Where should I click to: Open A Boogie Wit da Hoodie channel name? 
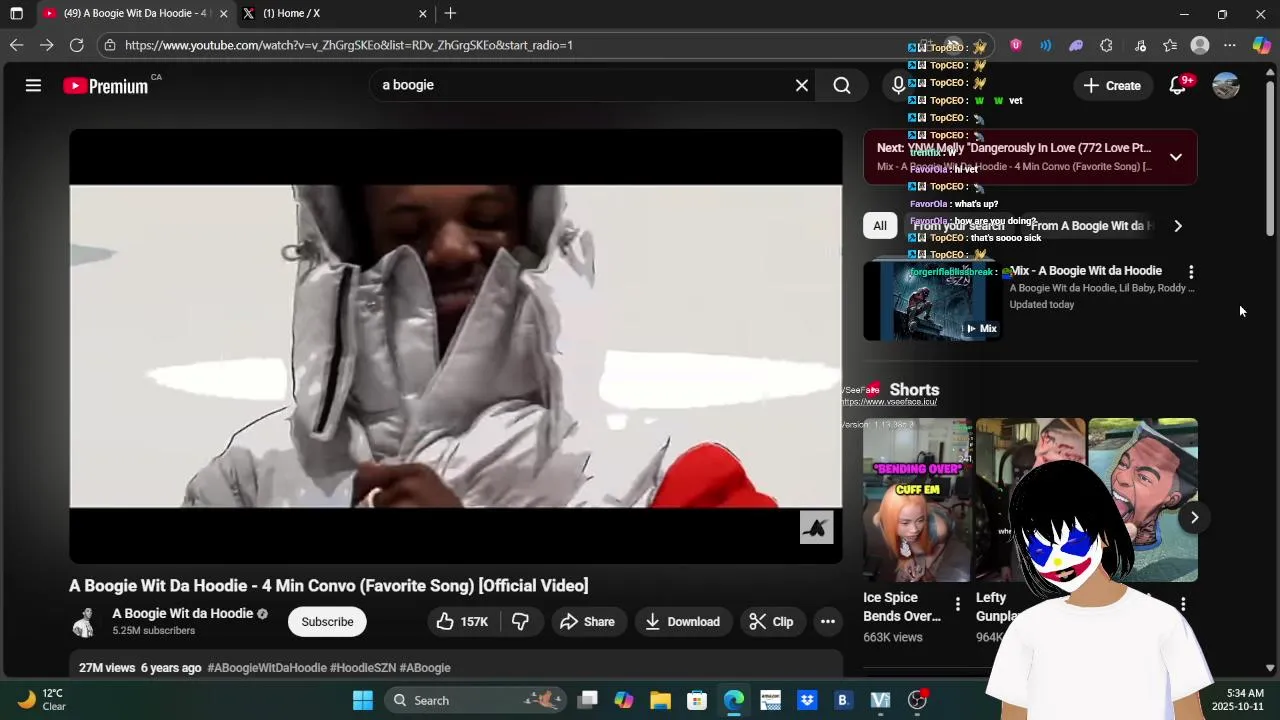[x=182, y=614]
